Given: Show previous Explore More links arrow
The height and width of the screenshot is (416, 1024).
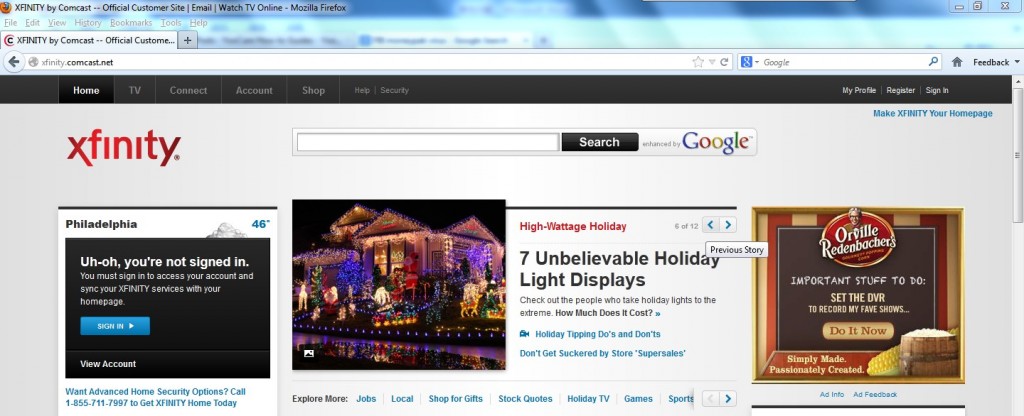Looking at the screenshot, I should pos(711,398).
